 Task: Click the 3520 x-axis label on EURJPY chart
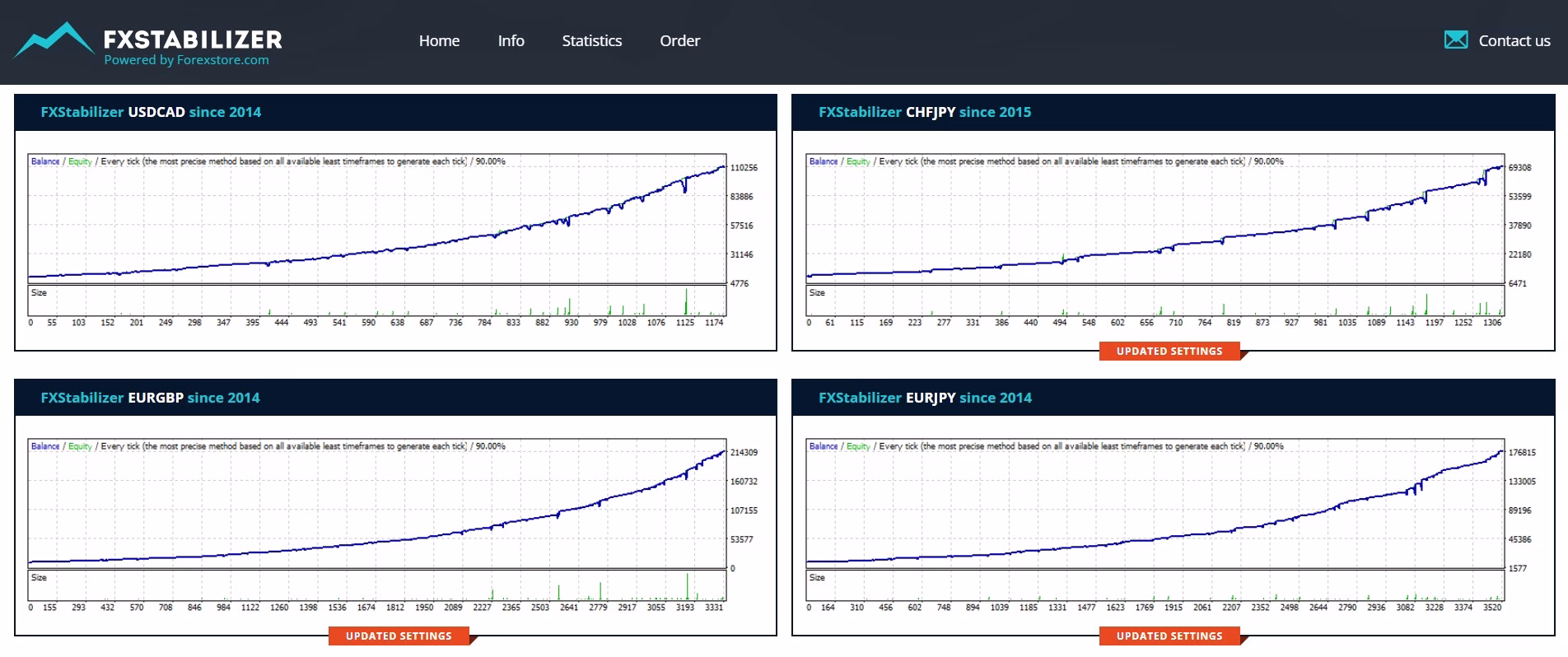pos(1492,608)
